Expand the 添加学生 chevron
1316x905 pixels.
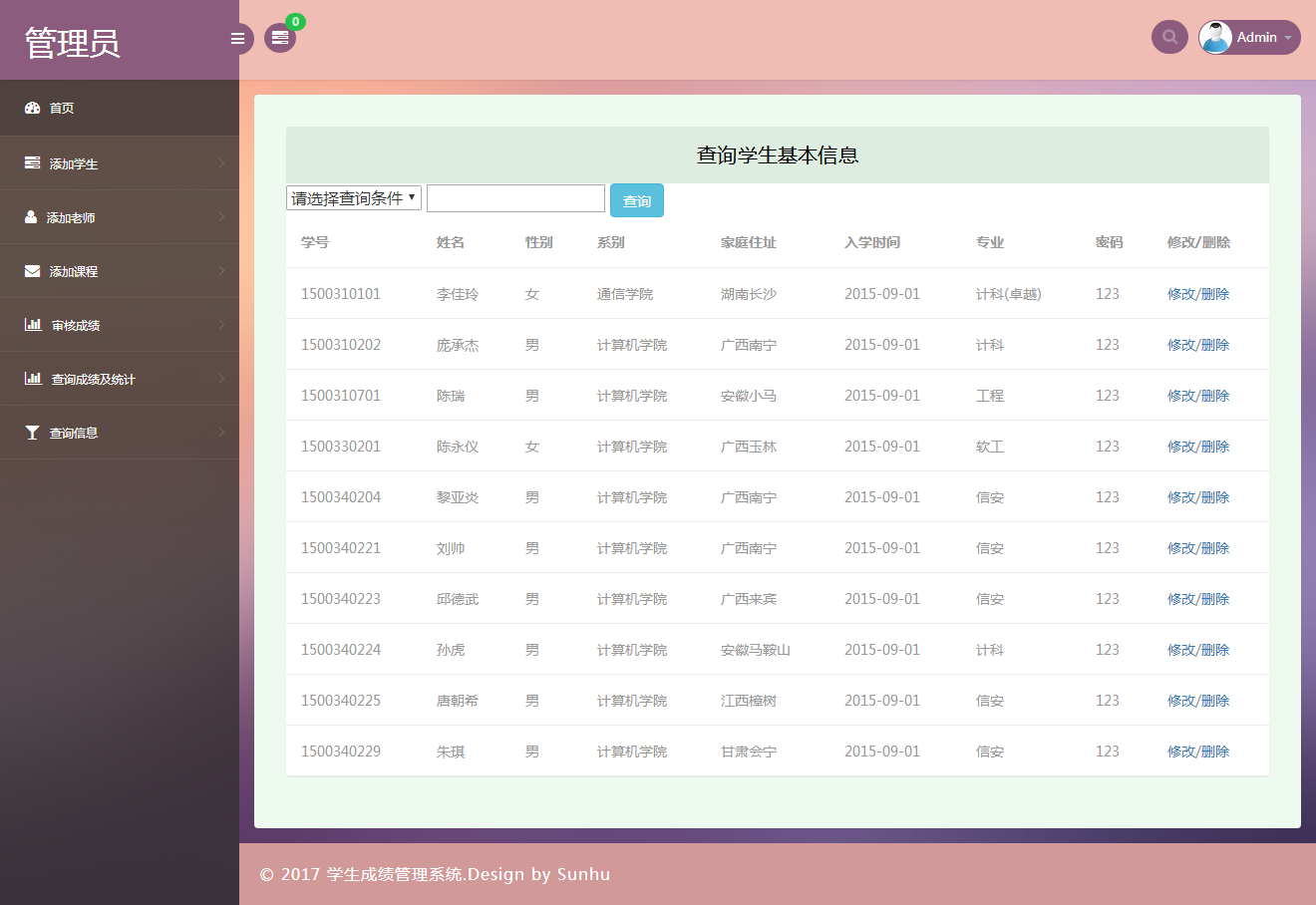[x=221, y=163]
